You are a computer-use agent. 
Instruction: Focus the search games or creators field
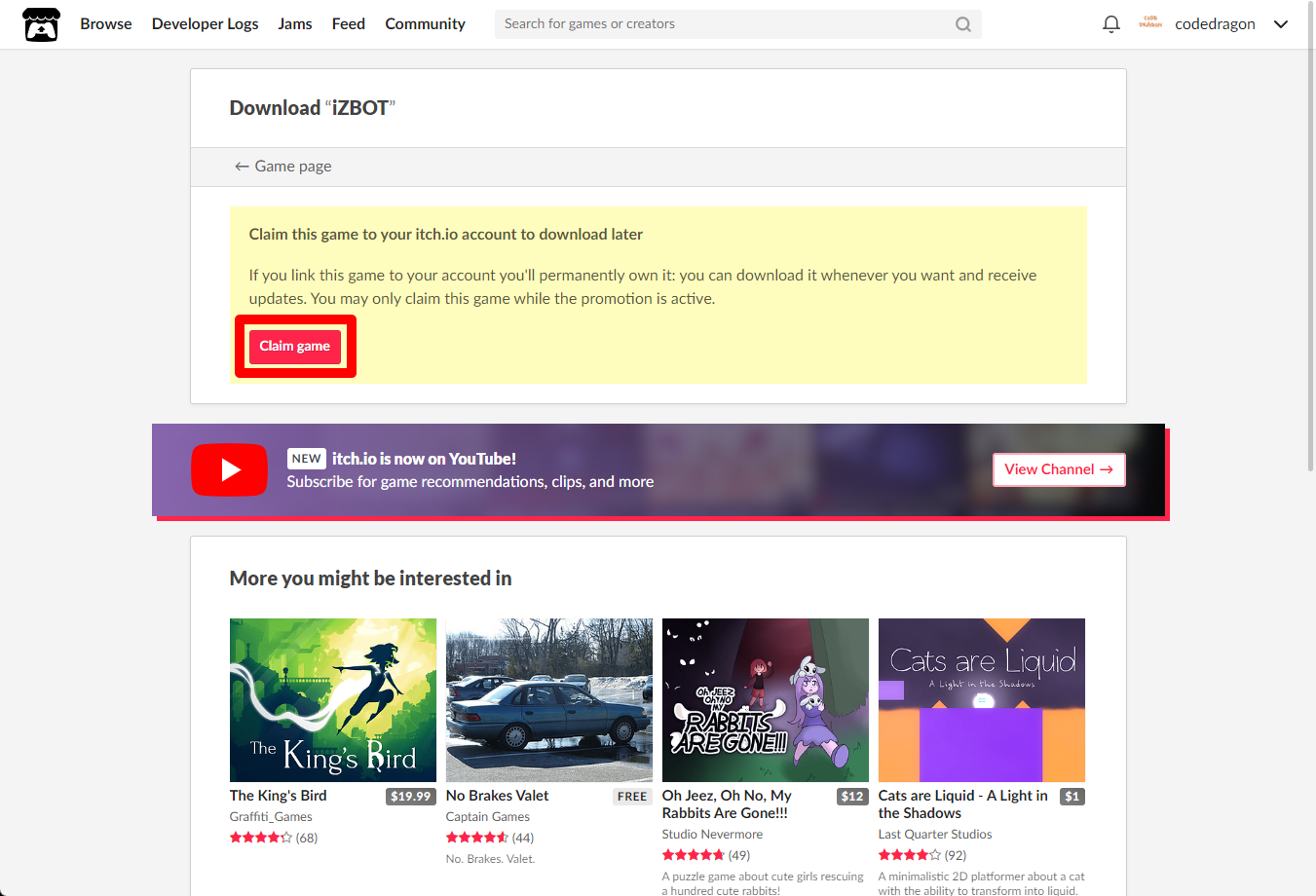coord(737,24)
